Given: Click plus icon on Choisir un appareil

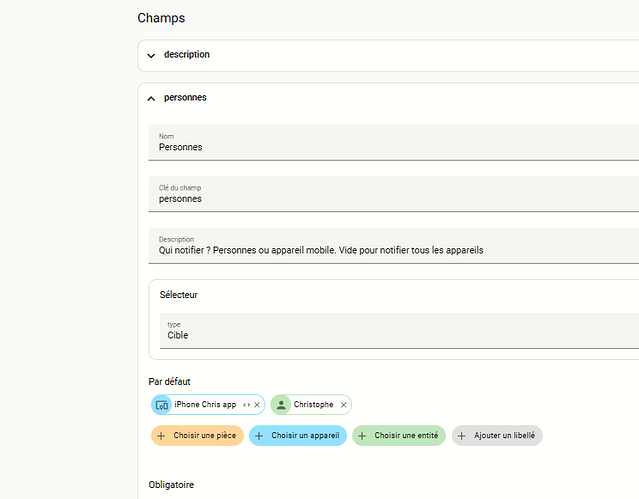Looking at the screenshot, I should pyautogui.click(x=259, y=436).
